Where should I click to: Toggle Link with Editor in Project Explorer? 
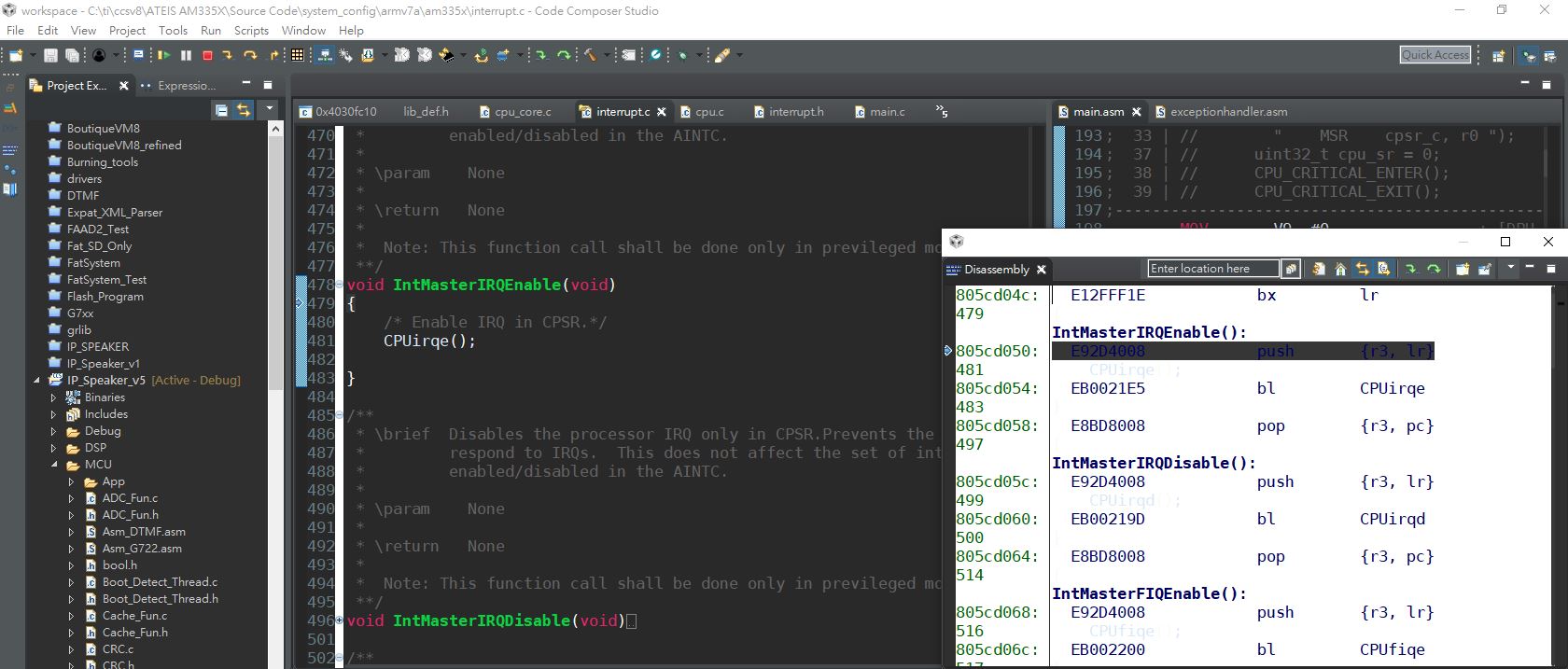tap(244, 110)
